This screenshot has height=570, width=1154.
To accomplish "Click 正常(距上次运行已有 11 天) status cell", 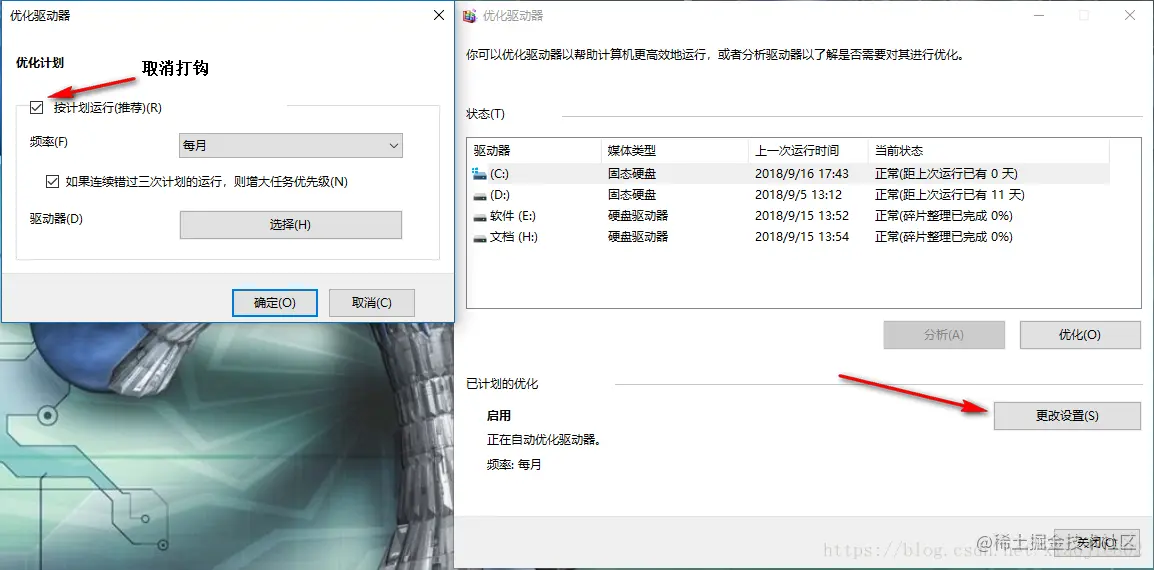I will click(x=949, y=195).
